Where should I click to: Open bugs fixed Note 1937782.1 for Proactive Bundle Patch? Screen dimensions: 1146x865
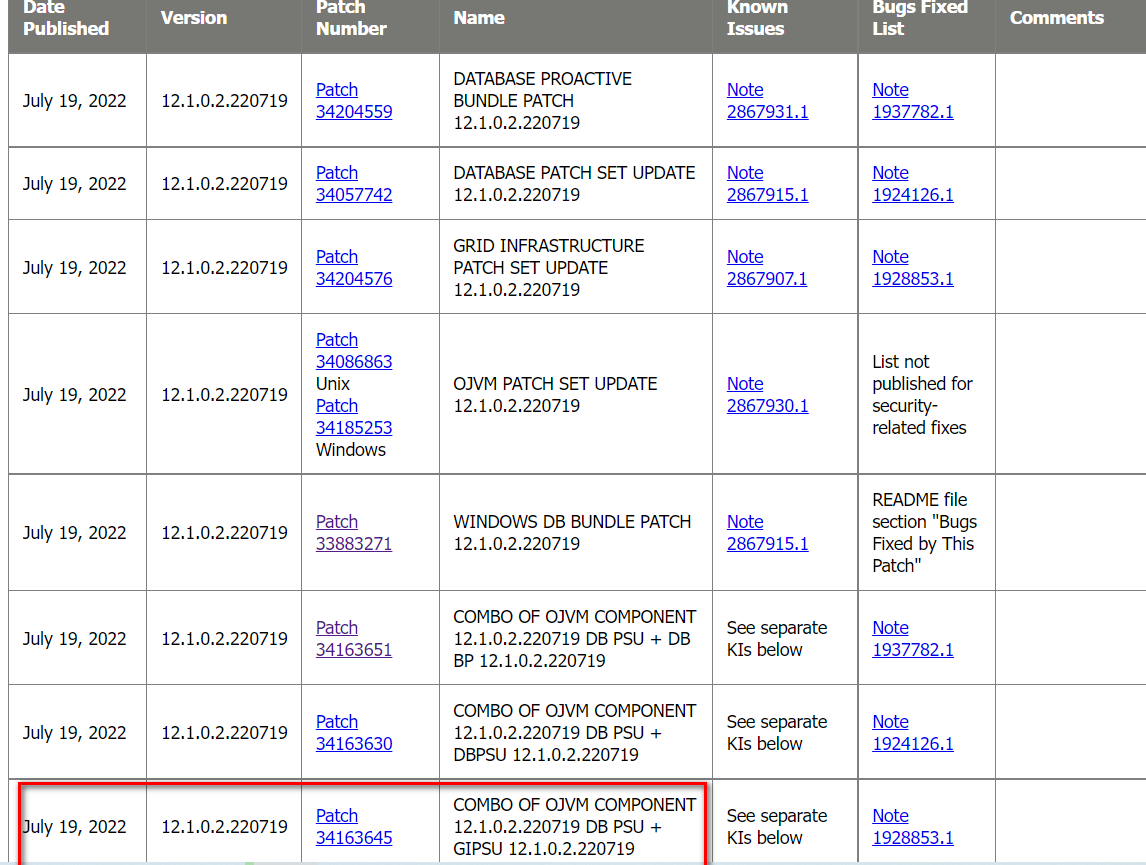coord(913,101)
